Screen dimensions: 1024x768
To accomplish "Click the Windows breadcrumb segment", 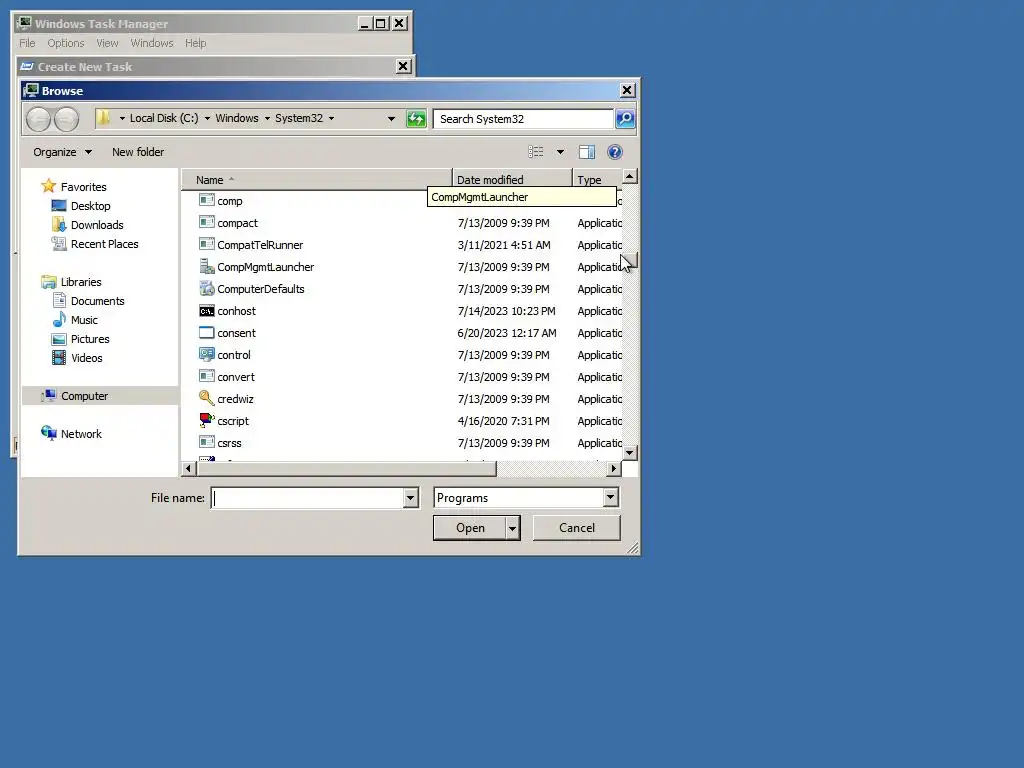I will click(236, 118).
